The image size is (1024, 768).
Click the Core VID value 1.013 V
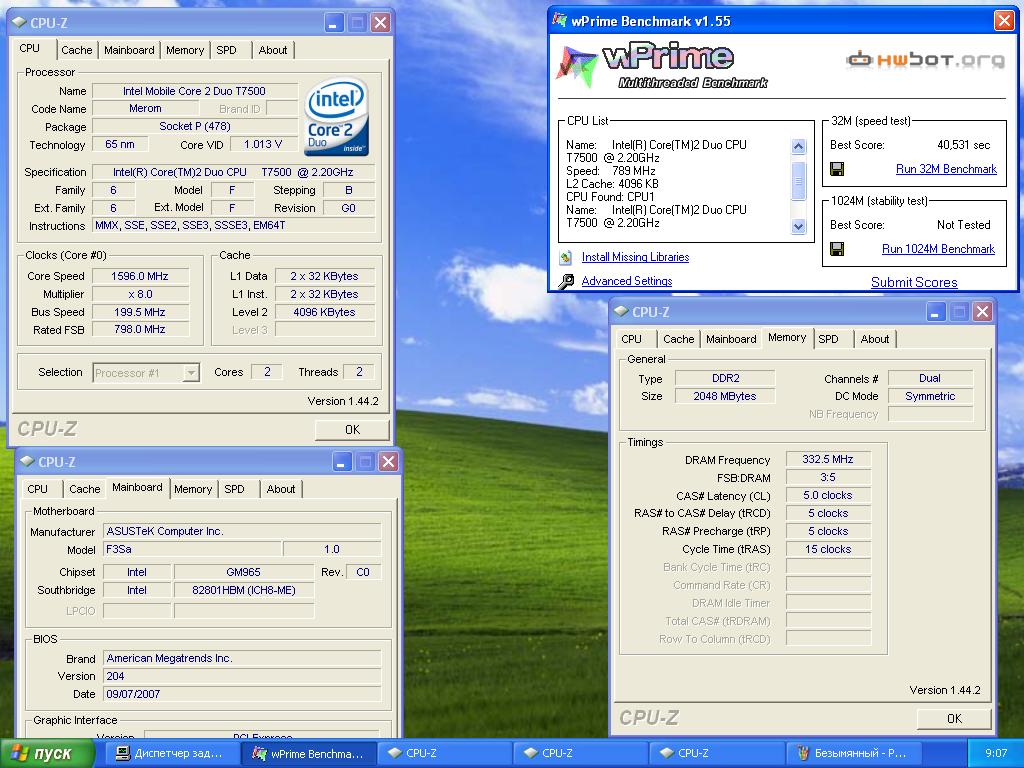tap(263, 144)
